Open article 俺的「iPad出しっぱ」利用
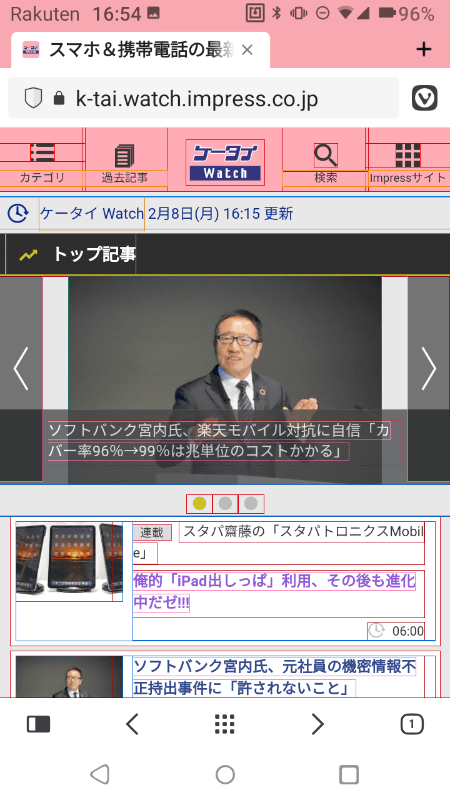 [x=274, y=591]
